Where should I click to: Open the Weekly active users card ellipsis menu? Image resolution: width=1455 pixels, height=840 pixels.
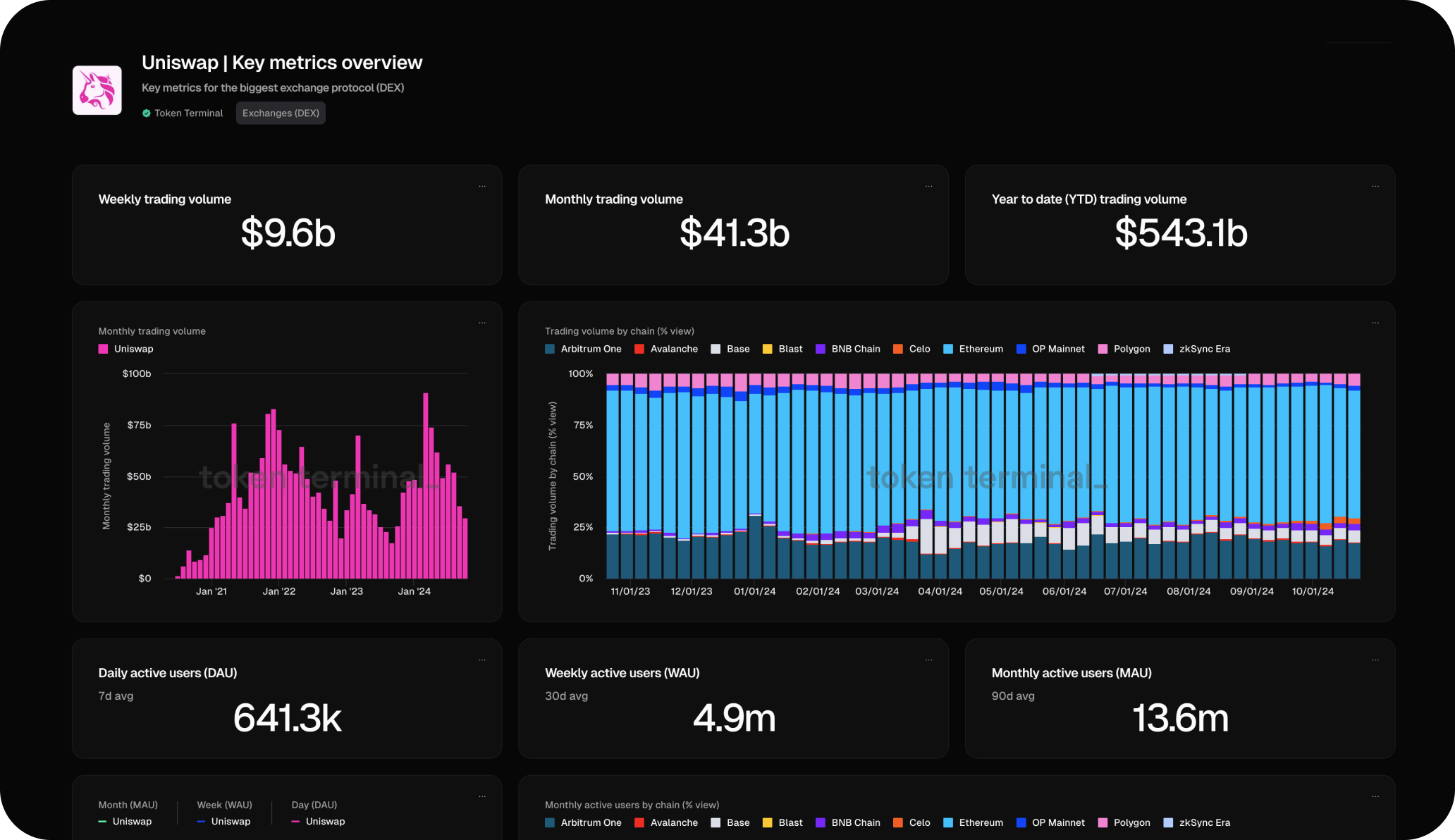pyautogui.click(x=928, y=660)
